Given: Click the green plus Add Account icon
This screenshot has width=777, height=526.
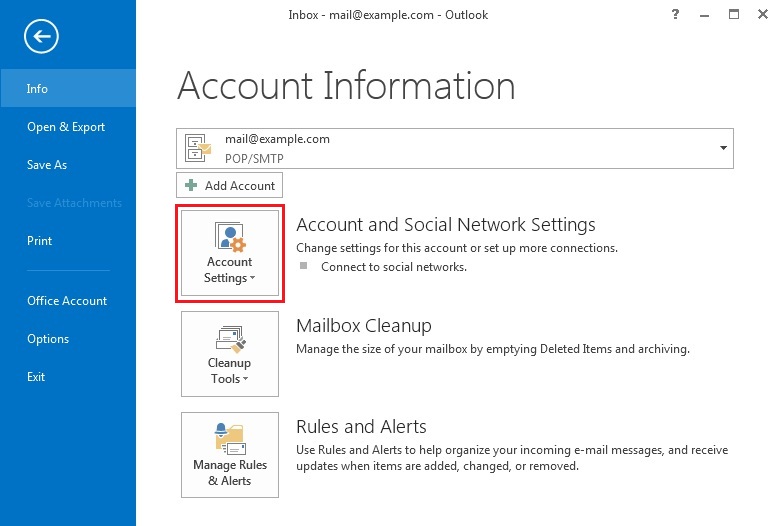Looking at the screenshot, I should click(x=191, y=185).
